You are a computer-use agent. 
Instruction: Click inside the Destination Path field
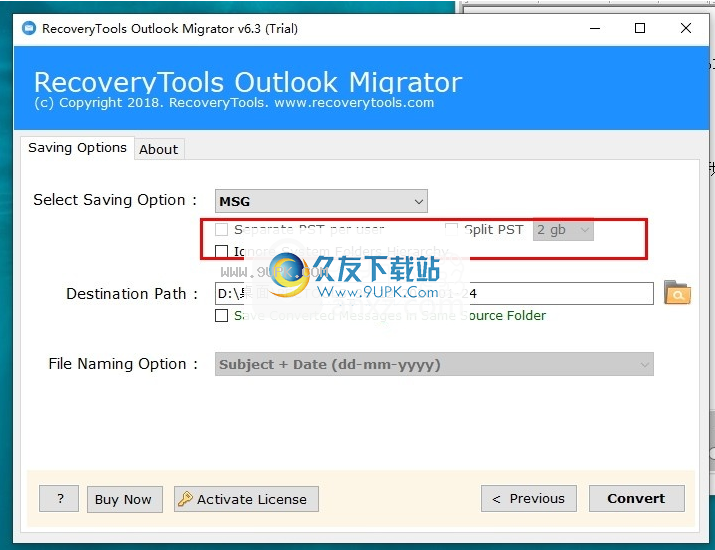click(x=434, y=294)
